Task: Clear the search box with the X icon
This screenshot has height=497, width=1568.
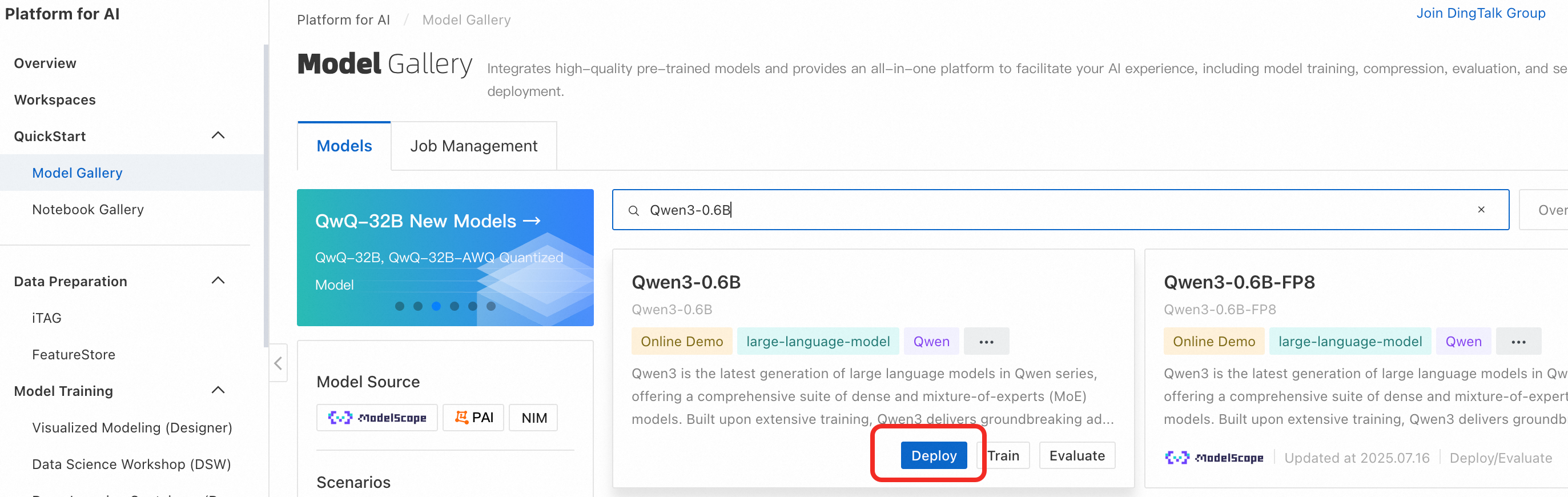Action: tap(1481, 210)
